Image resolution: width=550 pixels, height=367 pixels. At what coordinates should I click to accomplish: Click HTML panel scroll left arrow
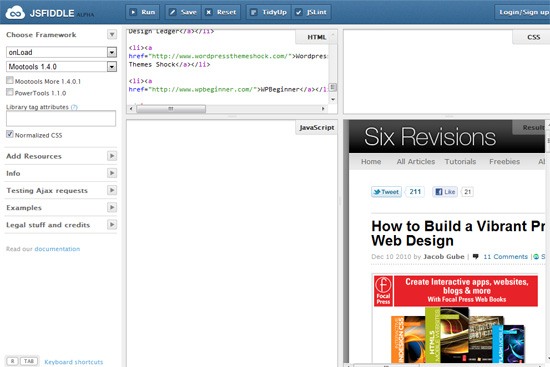point(131,109)
